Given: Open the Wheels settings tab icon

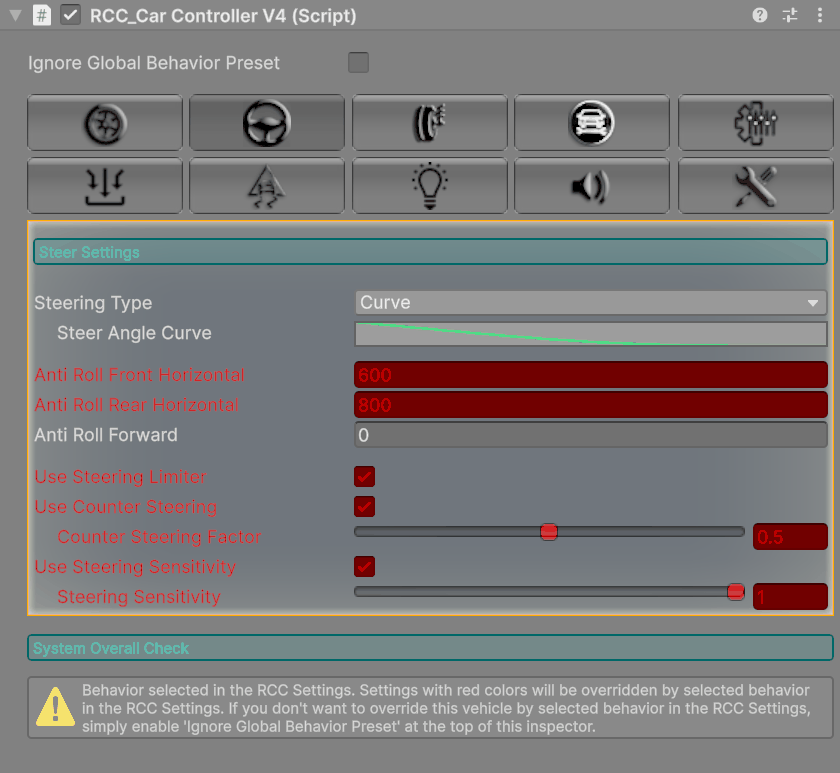Looking at the screenshot, I should [105, 123].
